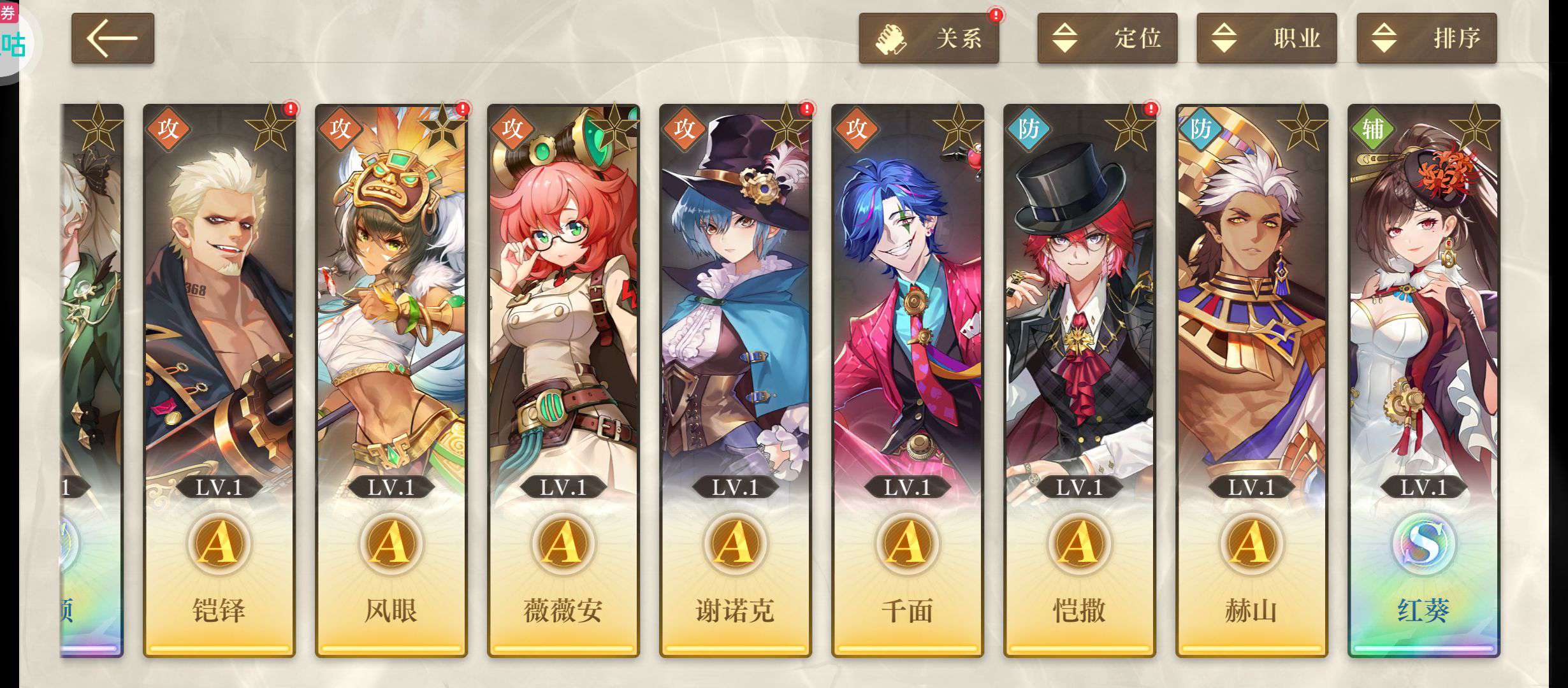
Task: Click the star icon on 赫山's card
Action: click(1302, 128)
